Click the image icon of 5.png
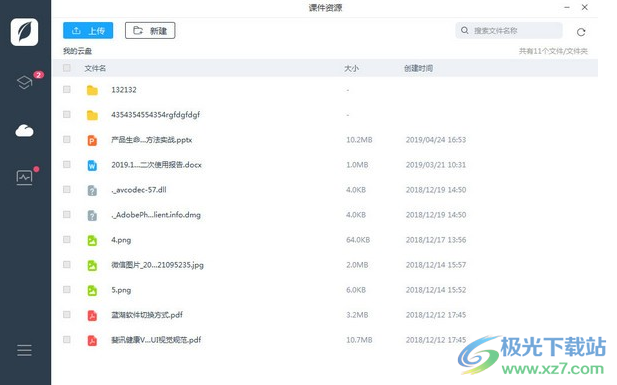 click(x=92, y=290)
